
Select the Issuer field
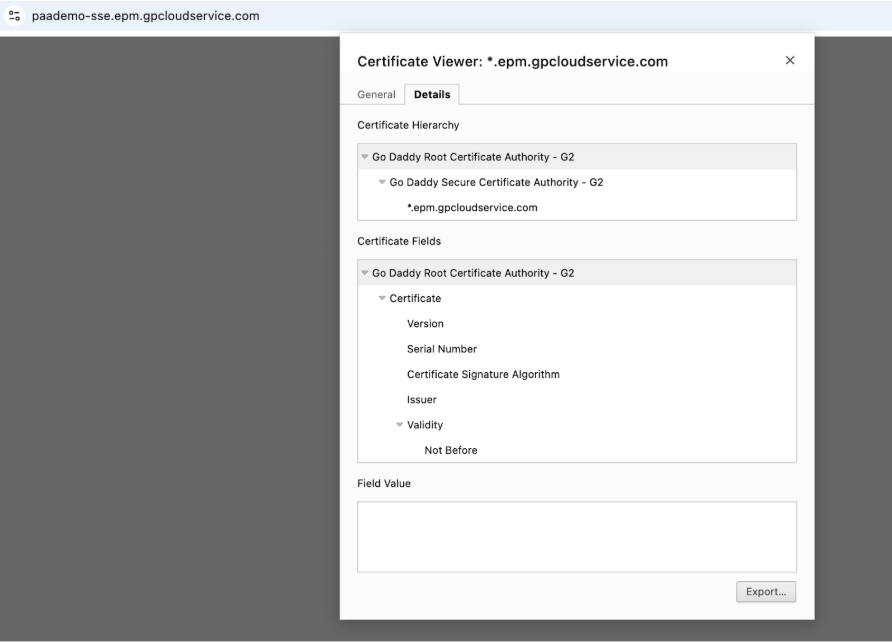422,400
